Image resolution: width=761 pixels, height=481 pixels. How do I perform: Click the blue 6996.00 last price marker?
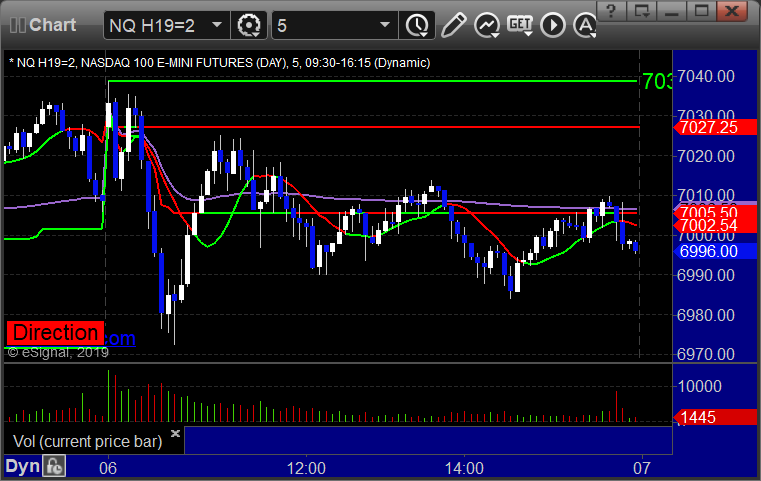[x=714, y=251]
